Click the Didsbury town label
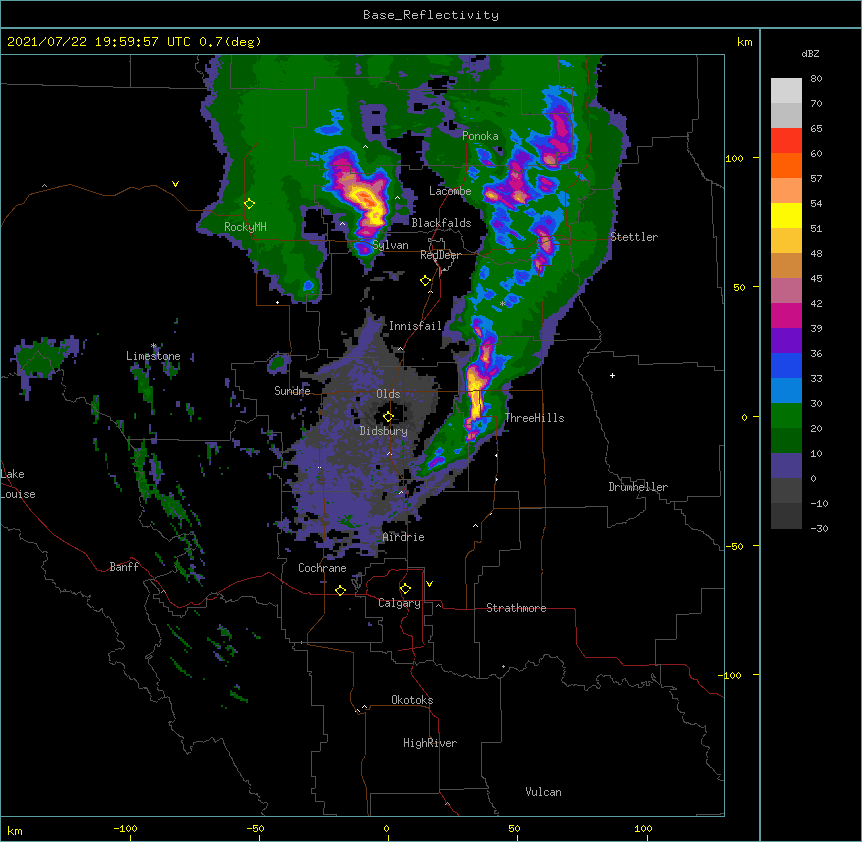This screenshot has width=862, height=842. click(384, 431)
